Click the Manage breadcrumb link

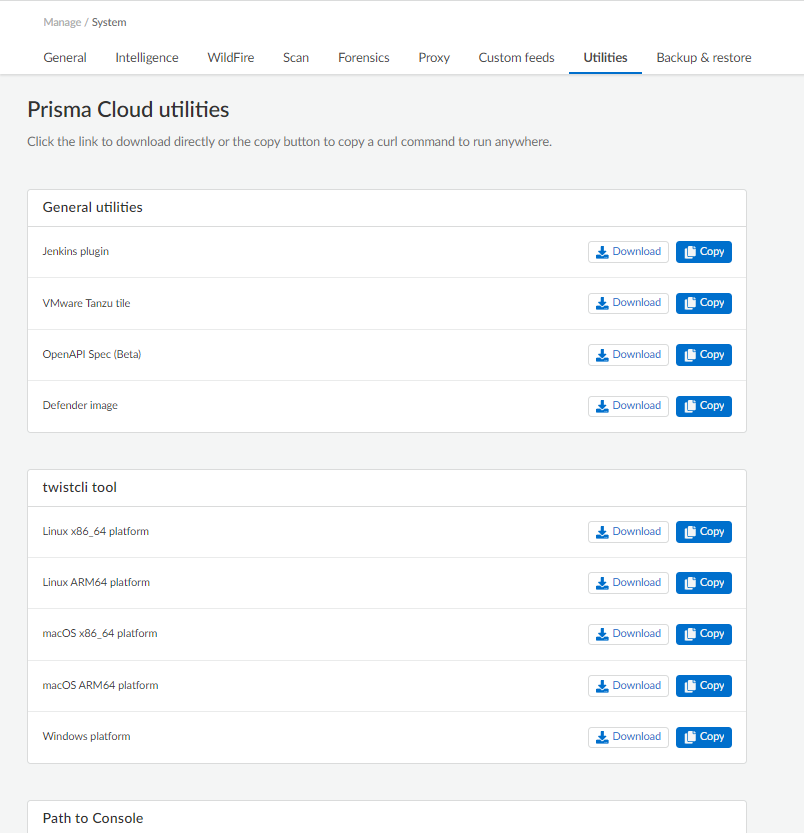(62, 22)
